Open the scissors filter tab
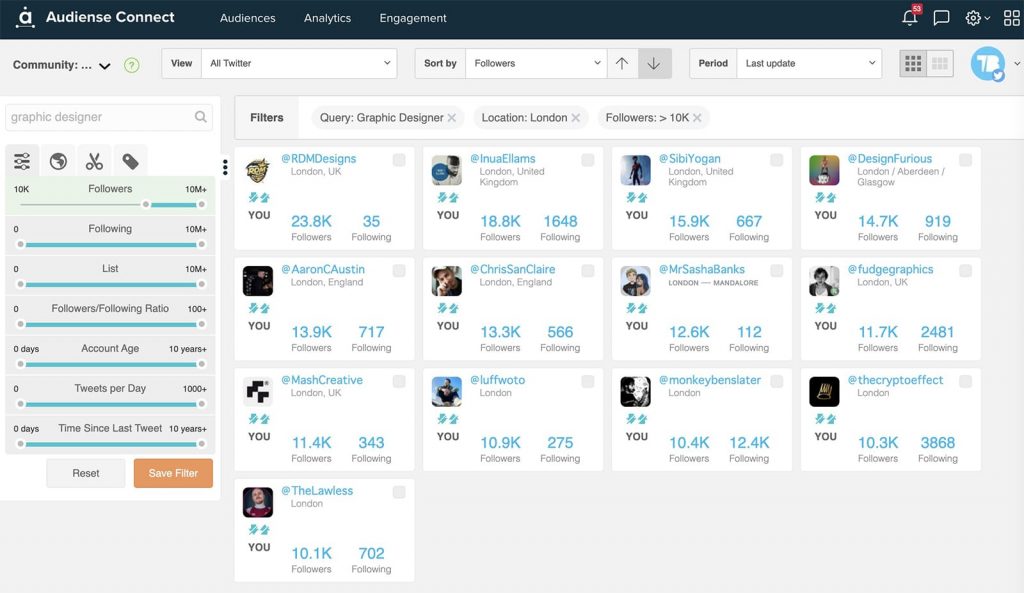This screenshot has width=1024, height=593. [x=94, y=161]
